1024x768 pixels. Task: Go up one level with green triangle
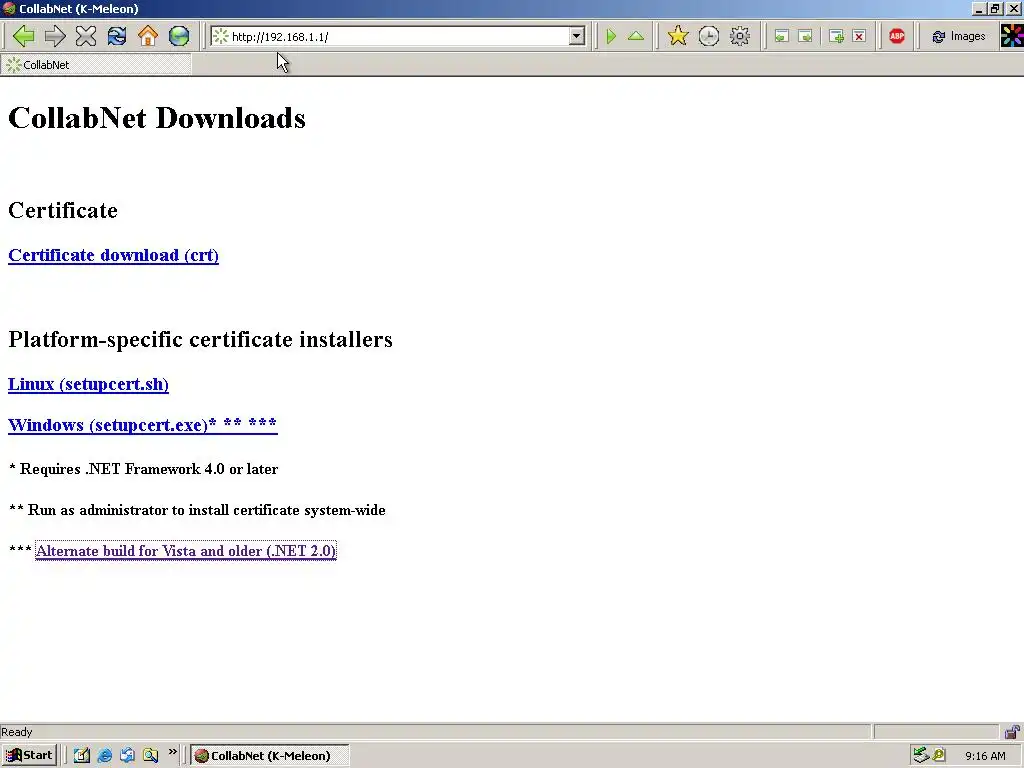click(636, 36)
